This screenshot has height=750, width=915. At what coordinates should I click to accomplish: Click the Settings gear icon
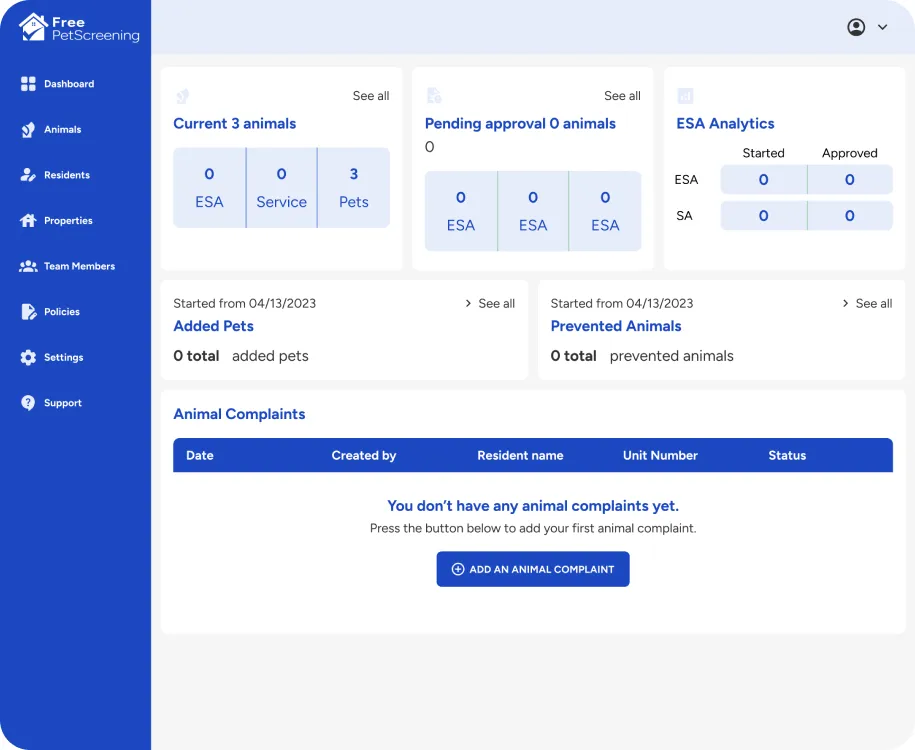point(28,357)
